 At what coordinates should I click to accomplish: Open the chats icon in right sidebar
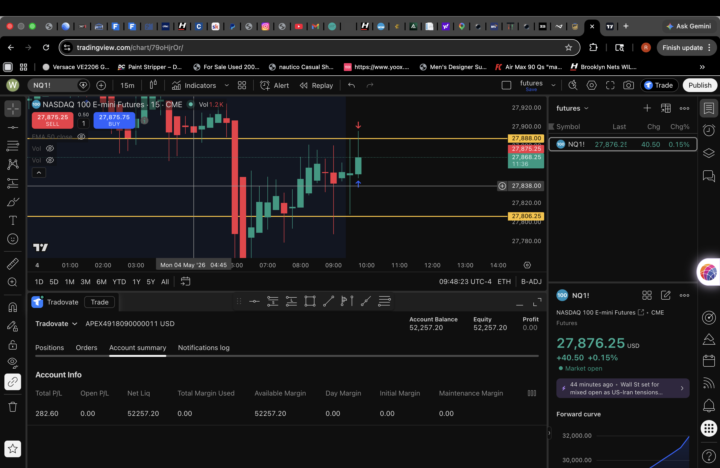coord(709,176)
